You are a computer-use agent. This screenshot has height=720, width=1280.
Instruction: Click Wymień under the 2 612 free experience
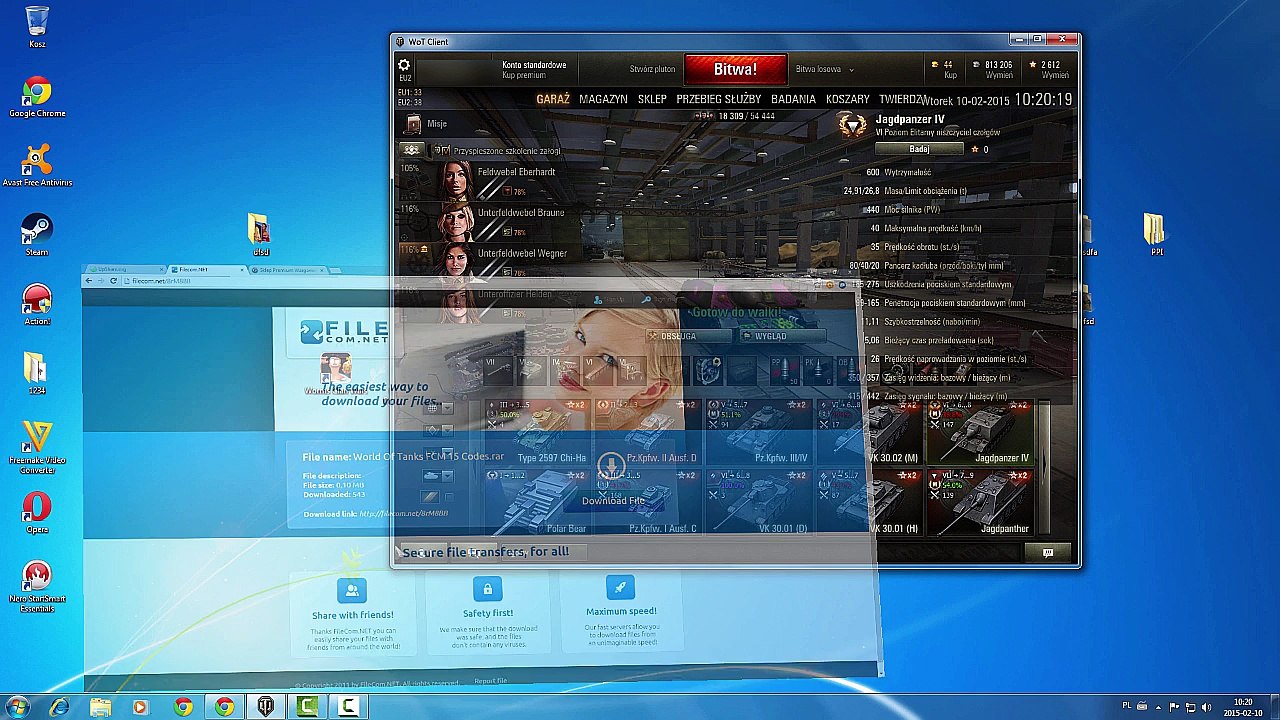tap(1055, 76)
